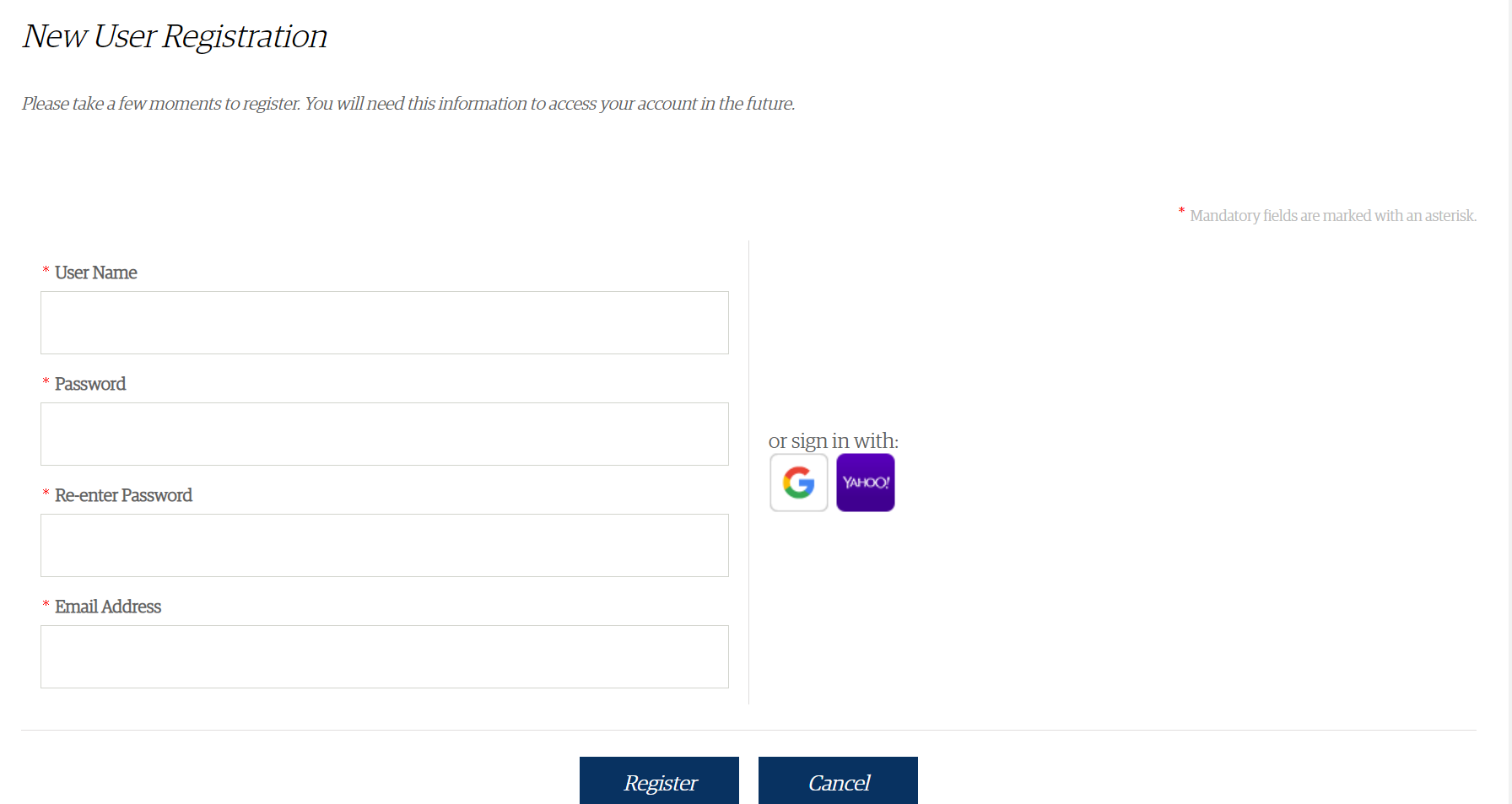Focus the Password input field
Image resolution: width=1512 pixels, height=804 pixels.
tap(385, 434)
